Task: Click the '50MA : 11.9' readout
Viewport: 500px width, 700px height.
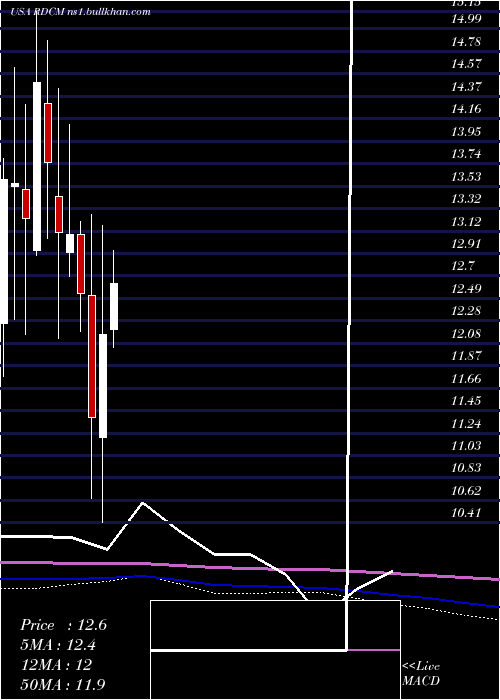Action: (63, 684)
